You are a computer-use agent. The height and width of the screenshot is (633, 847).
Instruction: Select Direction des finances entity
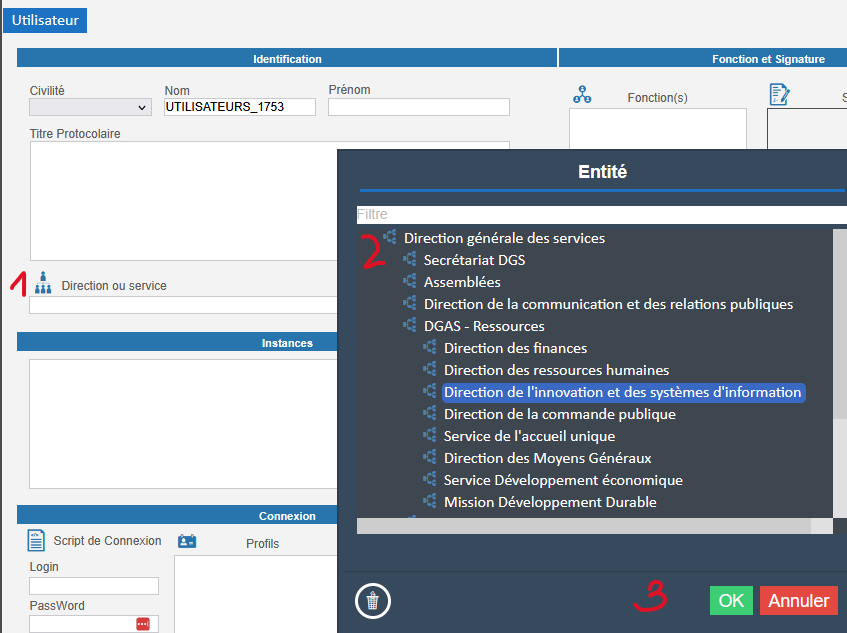(515, 348)
